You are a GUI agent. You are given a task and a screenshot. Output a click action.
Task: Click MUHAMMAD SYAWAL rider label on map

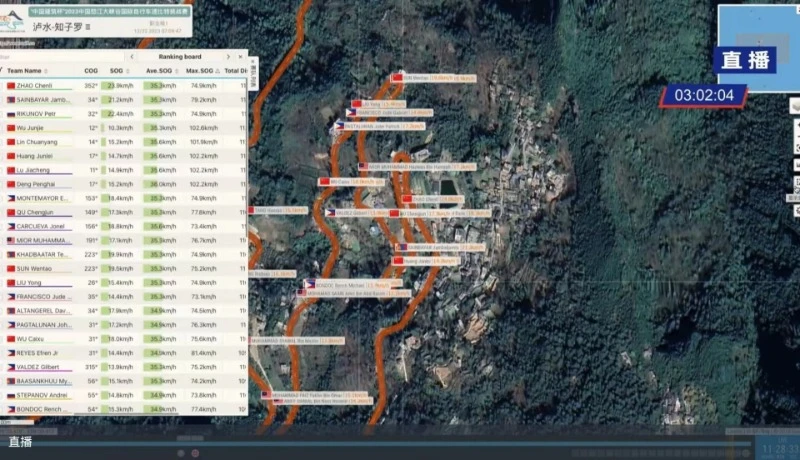[x=297, y=340]
